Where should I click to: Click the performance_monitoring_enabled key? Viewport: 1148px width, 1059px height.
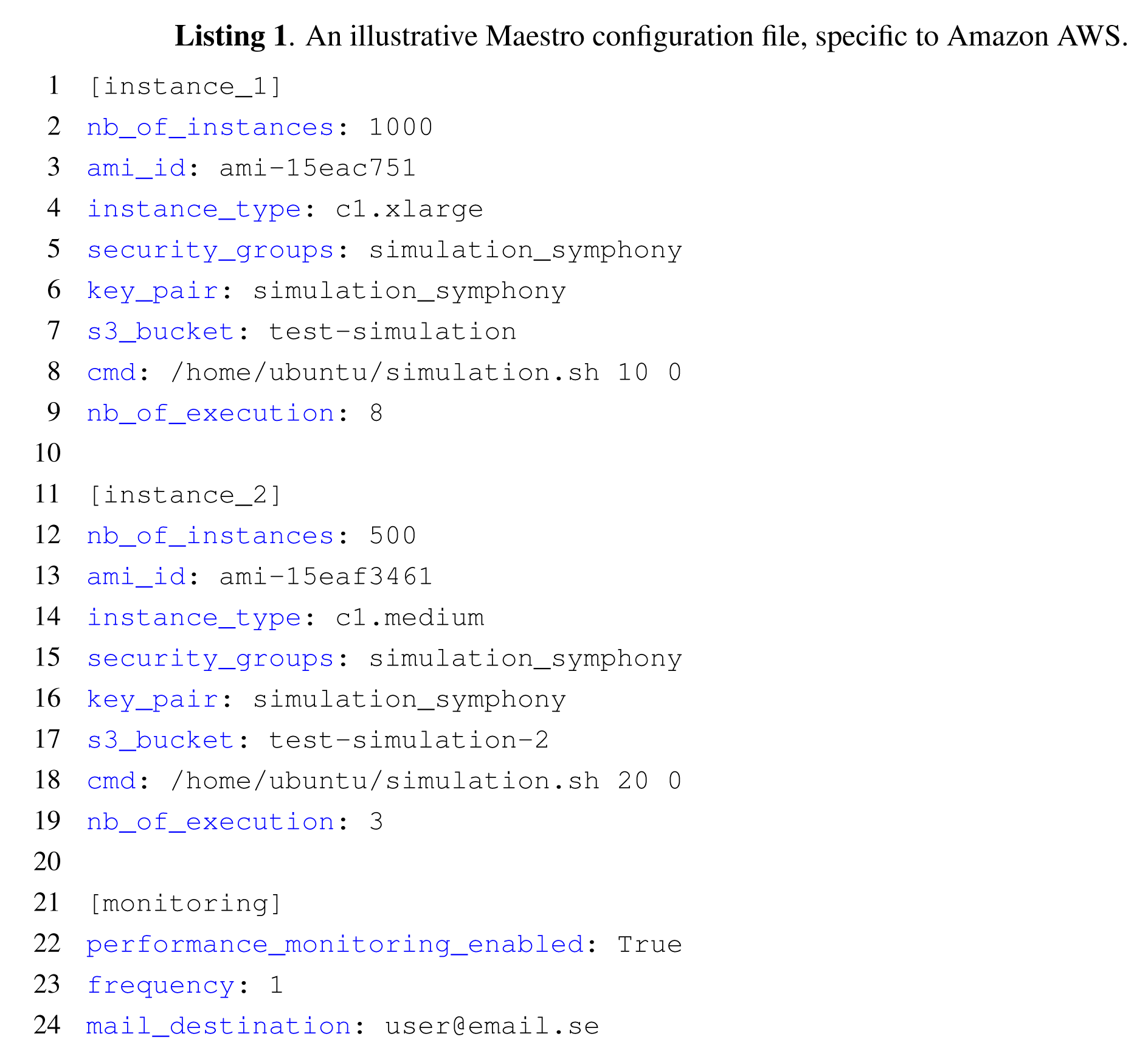pos(334,945)
